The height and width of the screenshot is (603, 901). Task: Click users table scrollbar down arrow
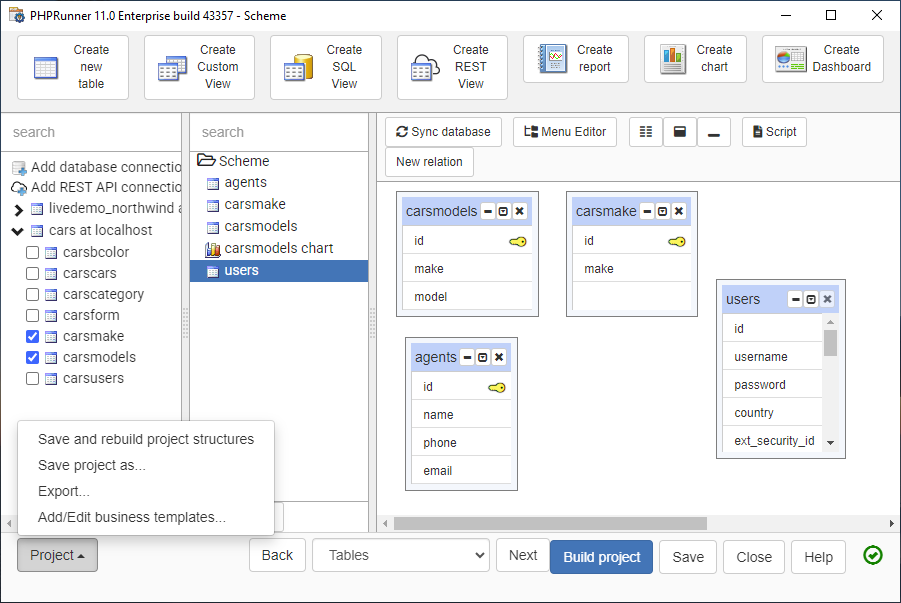(830, 442)
